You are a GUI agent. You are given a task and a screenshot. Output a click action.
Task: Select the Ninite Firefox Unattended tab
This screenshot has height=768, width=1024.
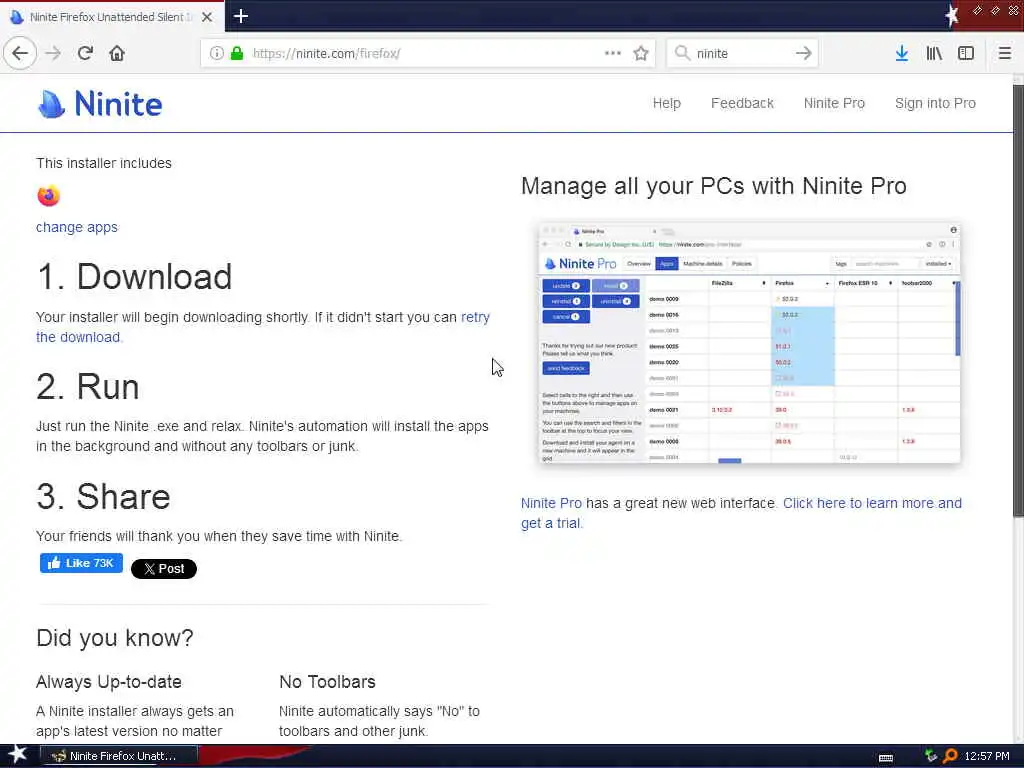(x=111, y=17)
